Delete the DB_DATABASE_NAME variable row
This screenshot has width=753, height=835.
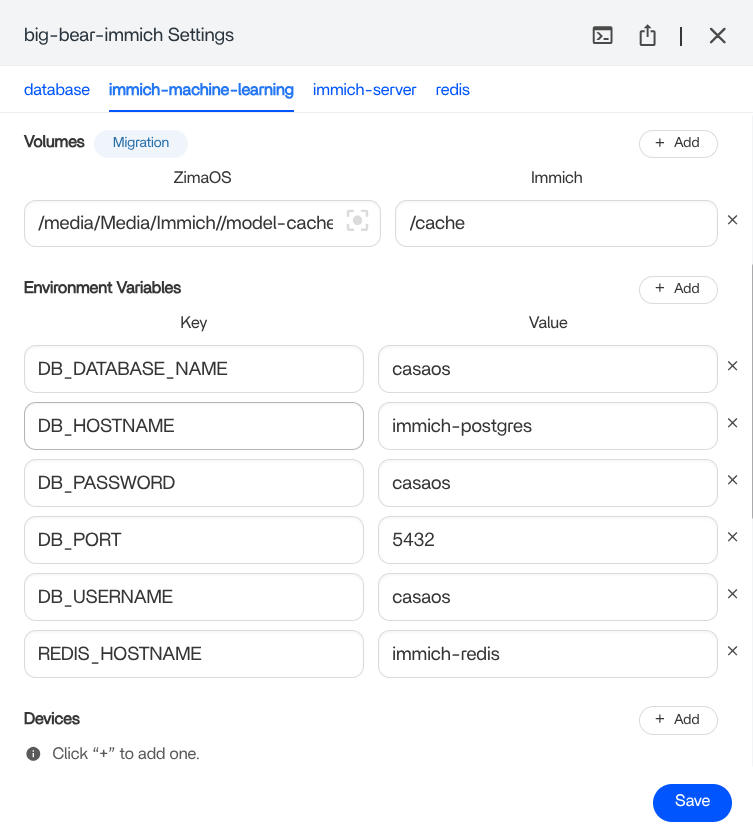point(732,366)
